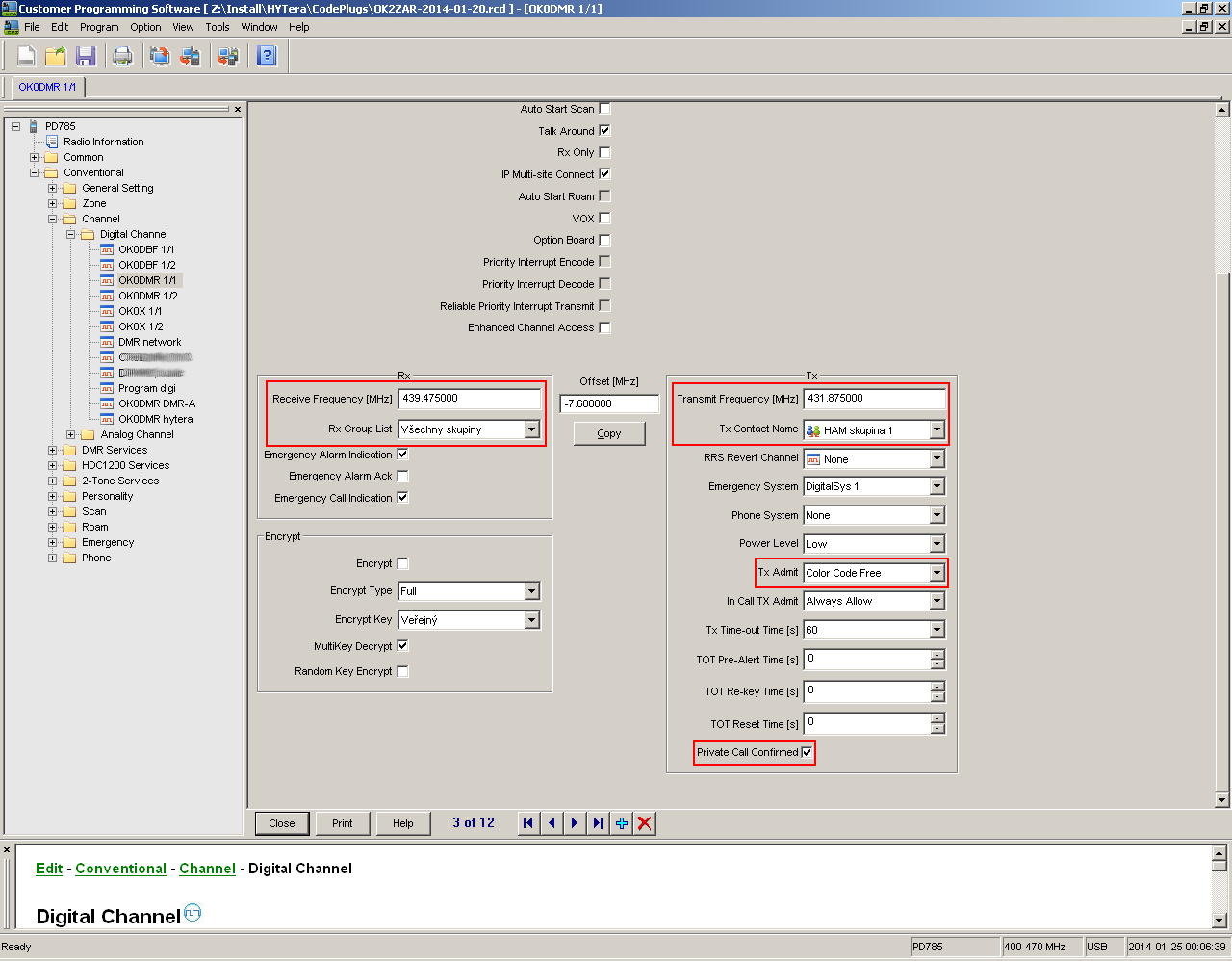Go to next channel record
The image size is (1232, 961).
click(x=575, y=823)
